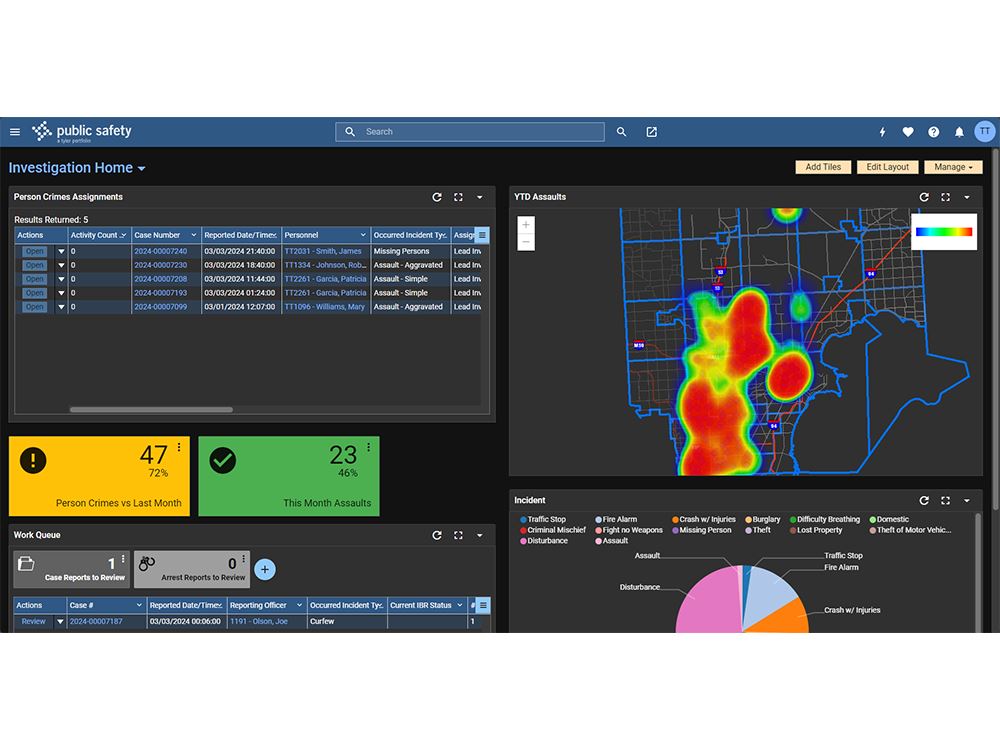Toggle the Disturbance legend item in Incident chart
This screenshot has width=1000, height=750.
coord(543,541)
